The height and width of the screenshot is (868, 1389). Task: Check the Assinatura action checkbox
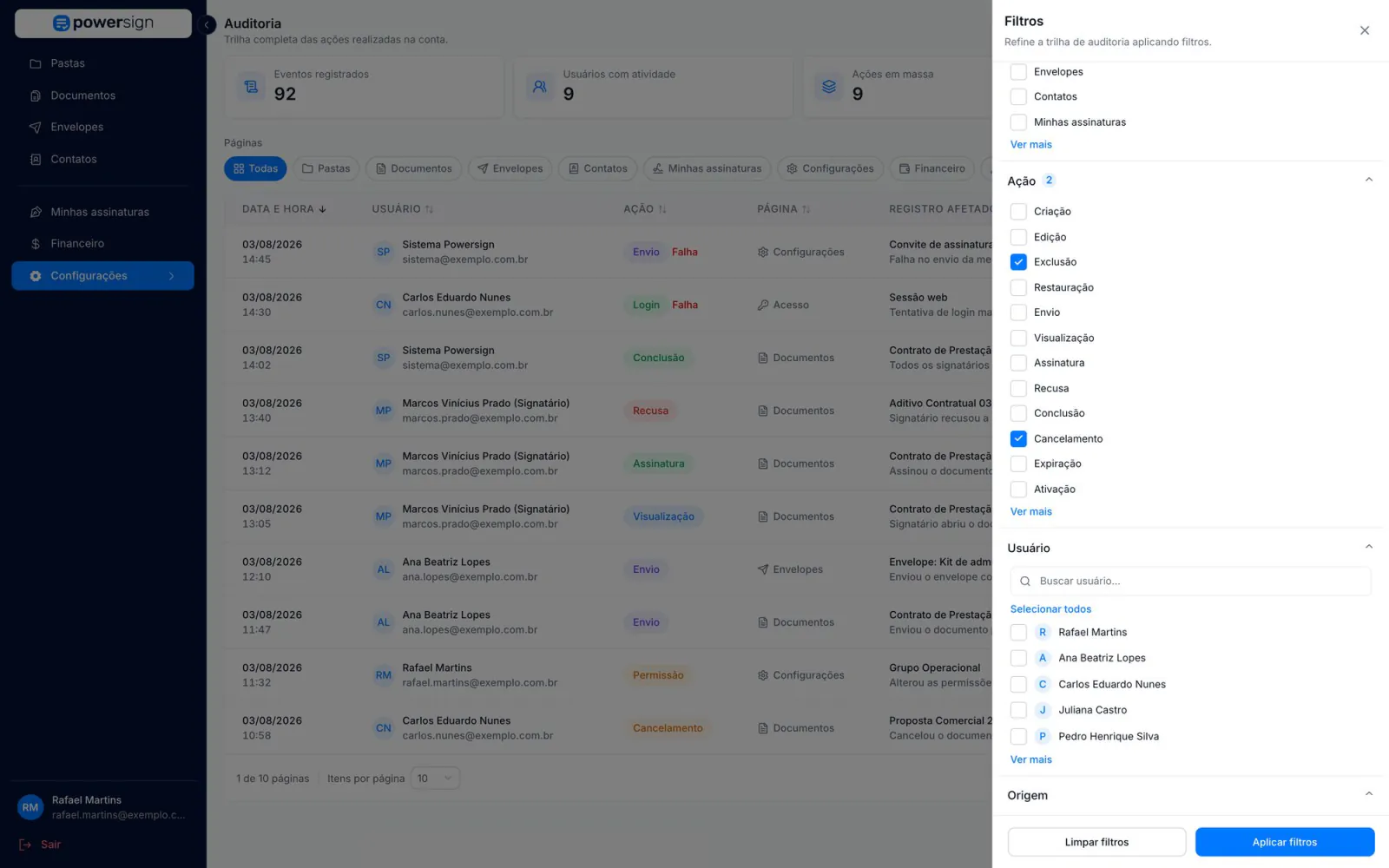click(1018, 363)
